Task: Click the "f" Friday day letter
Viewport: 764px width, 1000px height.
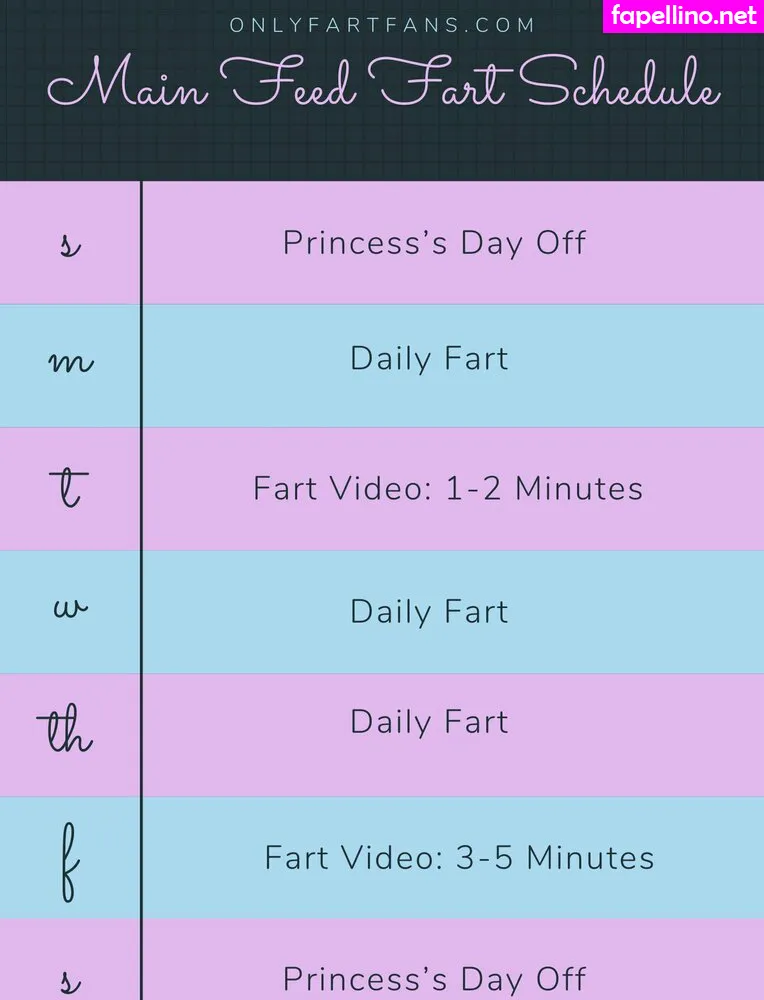Action: (69, 858)
